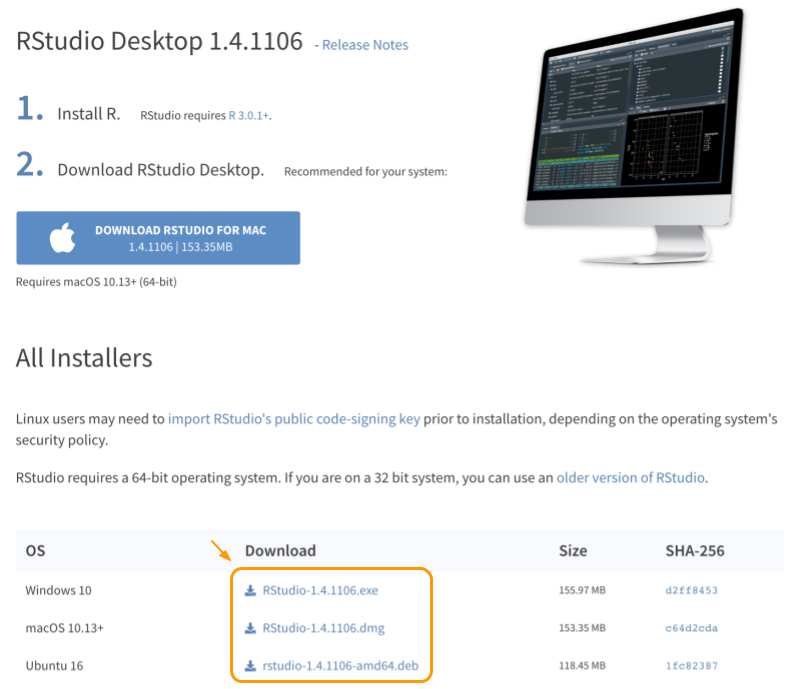The image size is (798, 689).
Task: Select the macOS 10.13+ OS cell
Action: pos(65,628)
